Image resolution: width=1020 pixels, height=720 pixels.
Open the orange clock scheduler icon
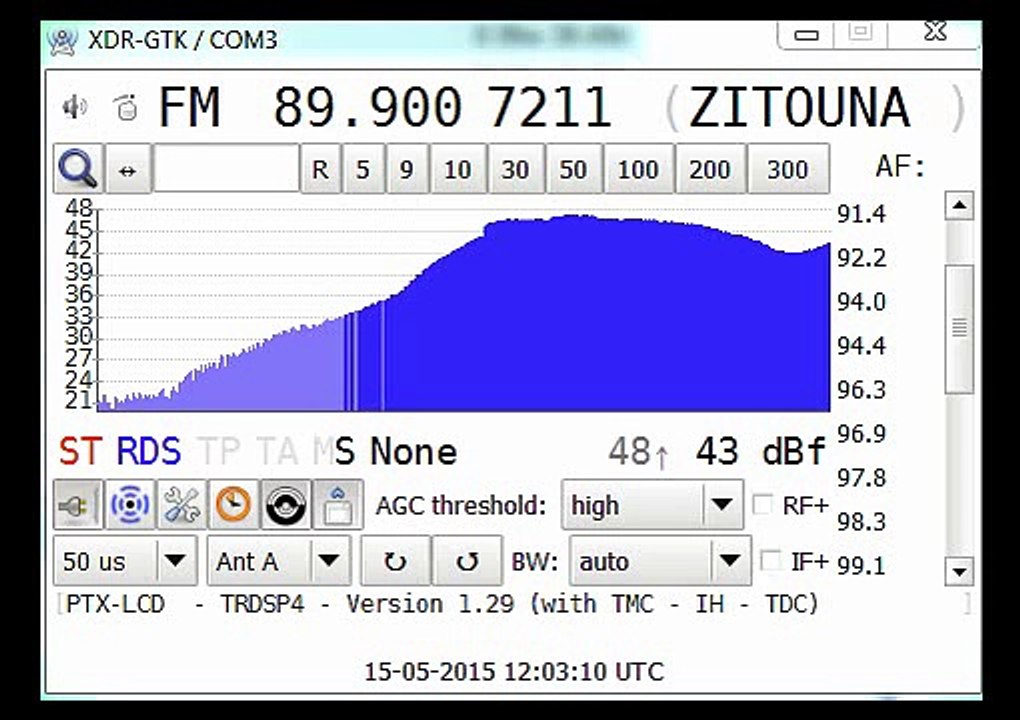coord(234,505)
